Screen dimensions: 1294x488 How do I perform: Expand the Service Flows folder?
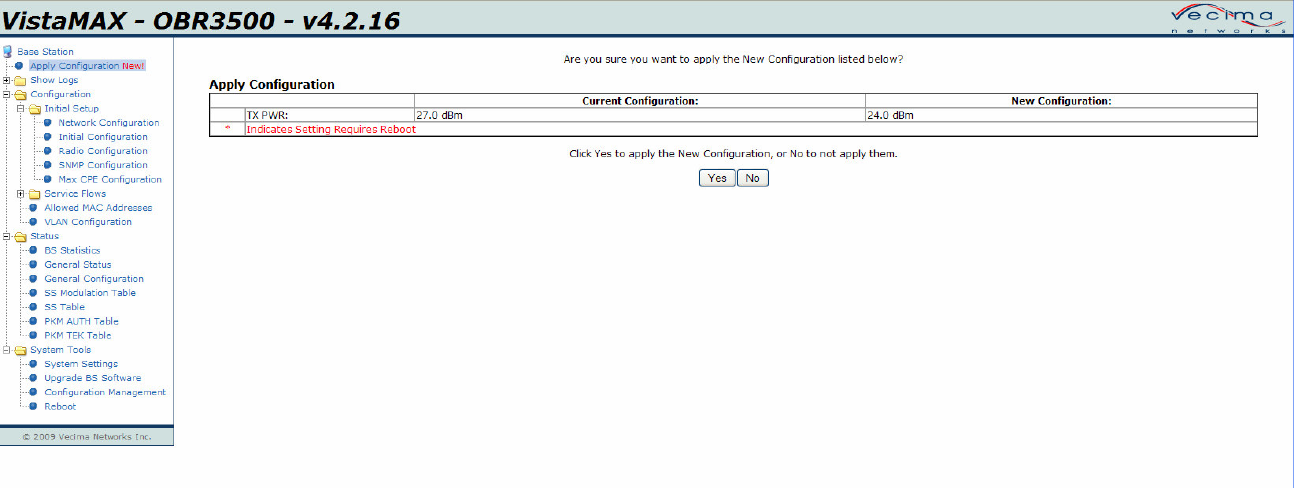click(x=21, y=194)
